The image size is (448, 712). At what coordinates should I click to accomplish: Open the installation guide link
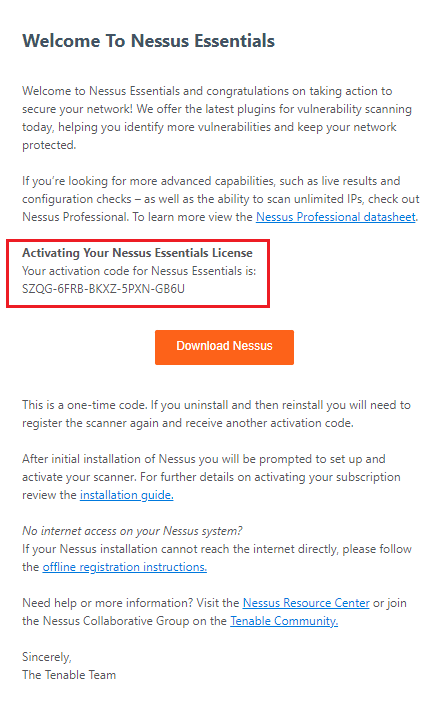tap(127, 495)
